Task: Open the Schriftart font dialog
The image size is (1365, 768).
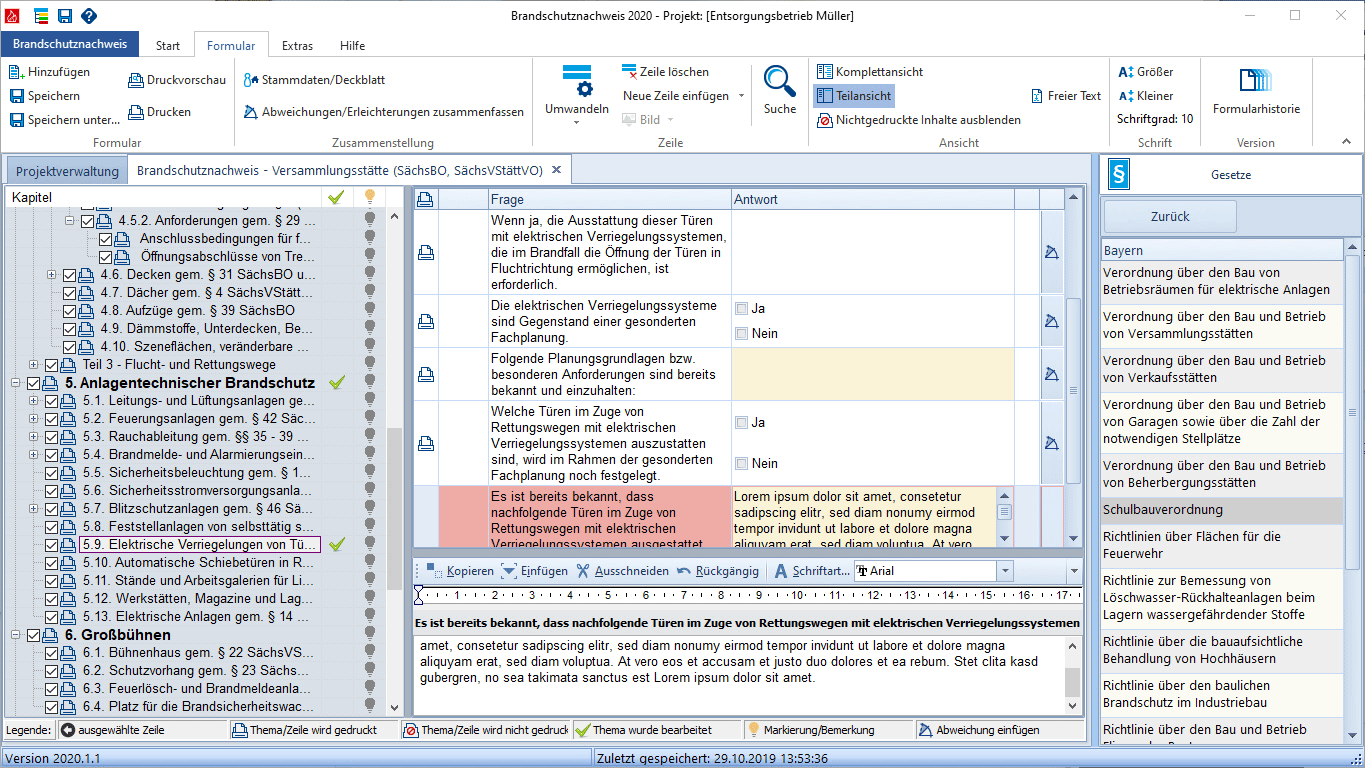Action: (x=811, y=571)
